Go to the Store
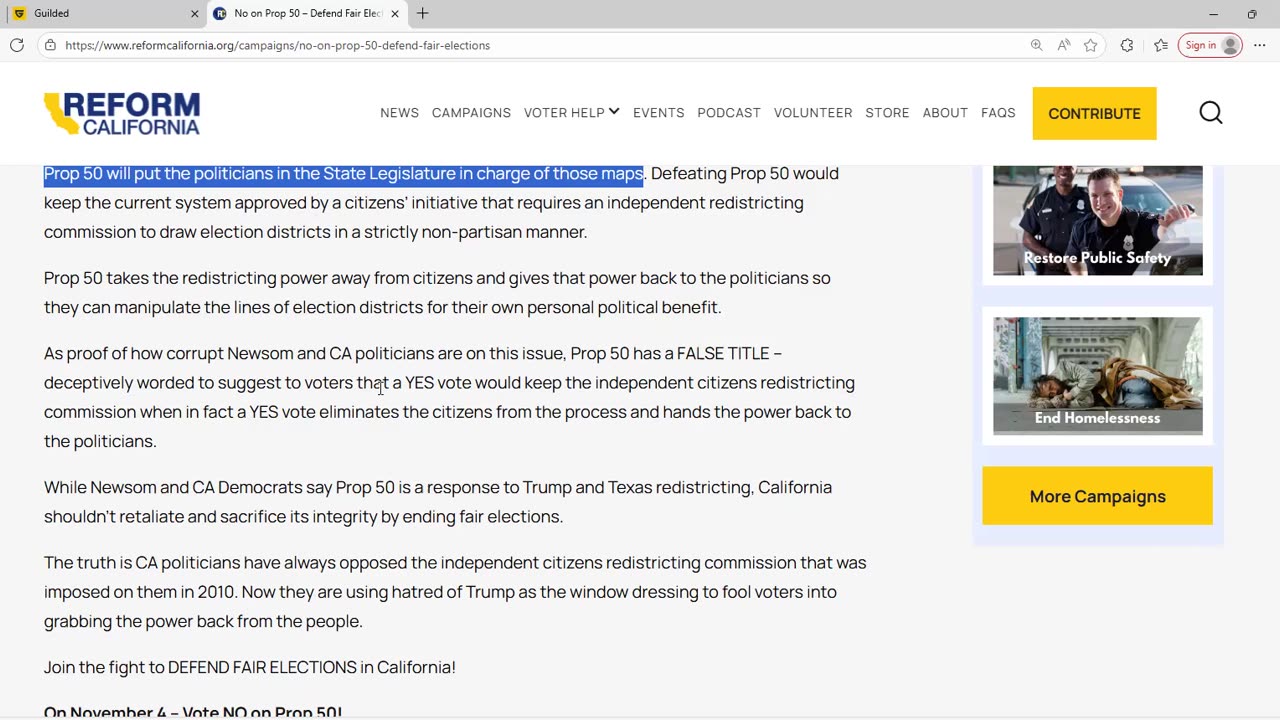 click(x=887, y=113)
